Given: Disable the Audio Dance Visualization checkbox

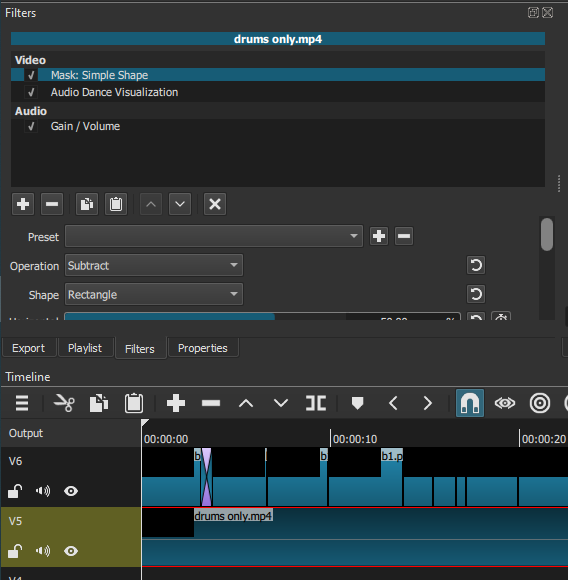Looking at the screenshot, I should point(31,92).
